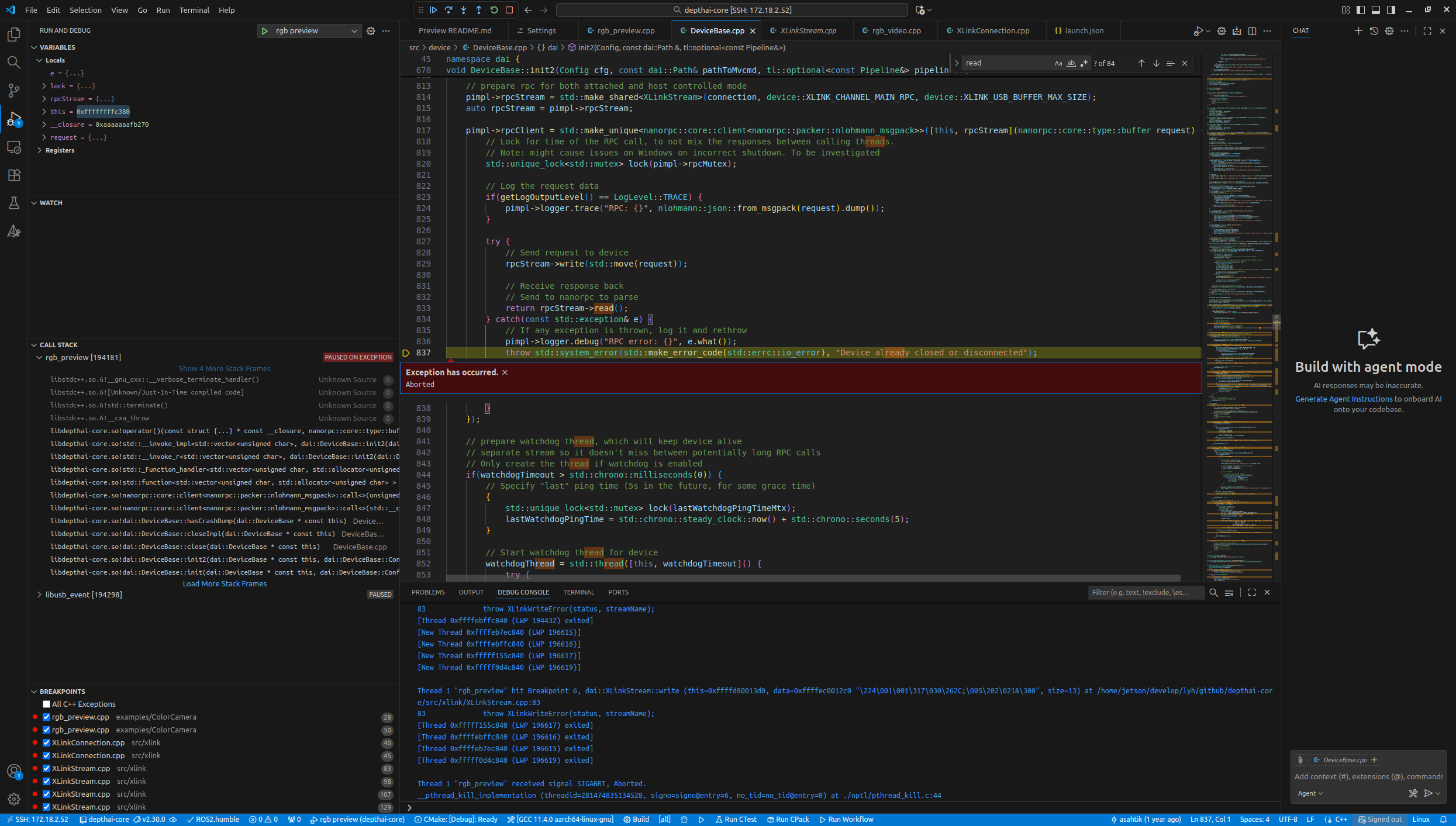Click Load More Stack Frames link
Viewport: 1456px width, 826px height.
(x=225, y=584)
